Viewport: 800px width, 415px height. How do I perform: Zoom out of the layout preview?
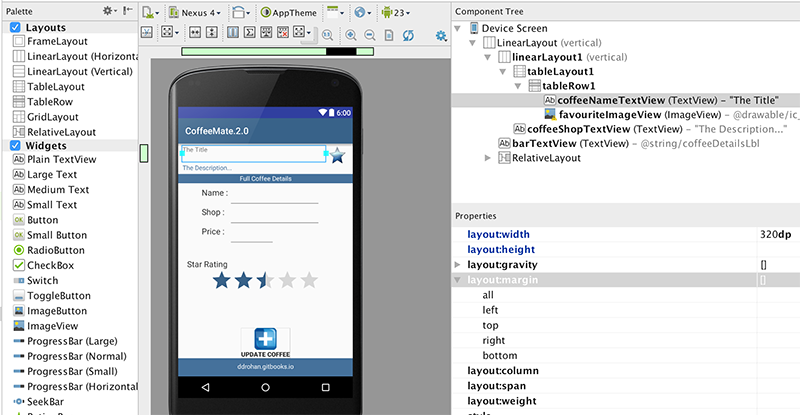(x=370, y=35)
